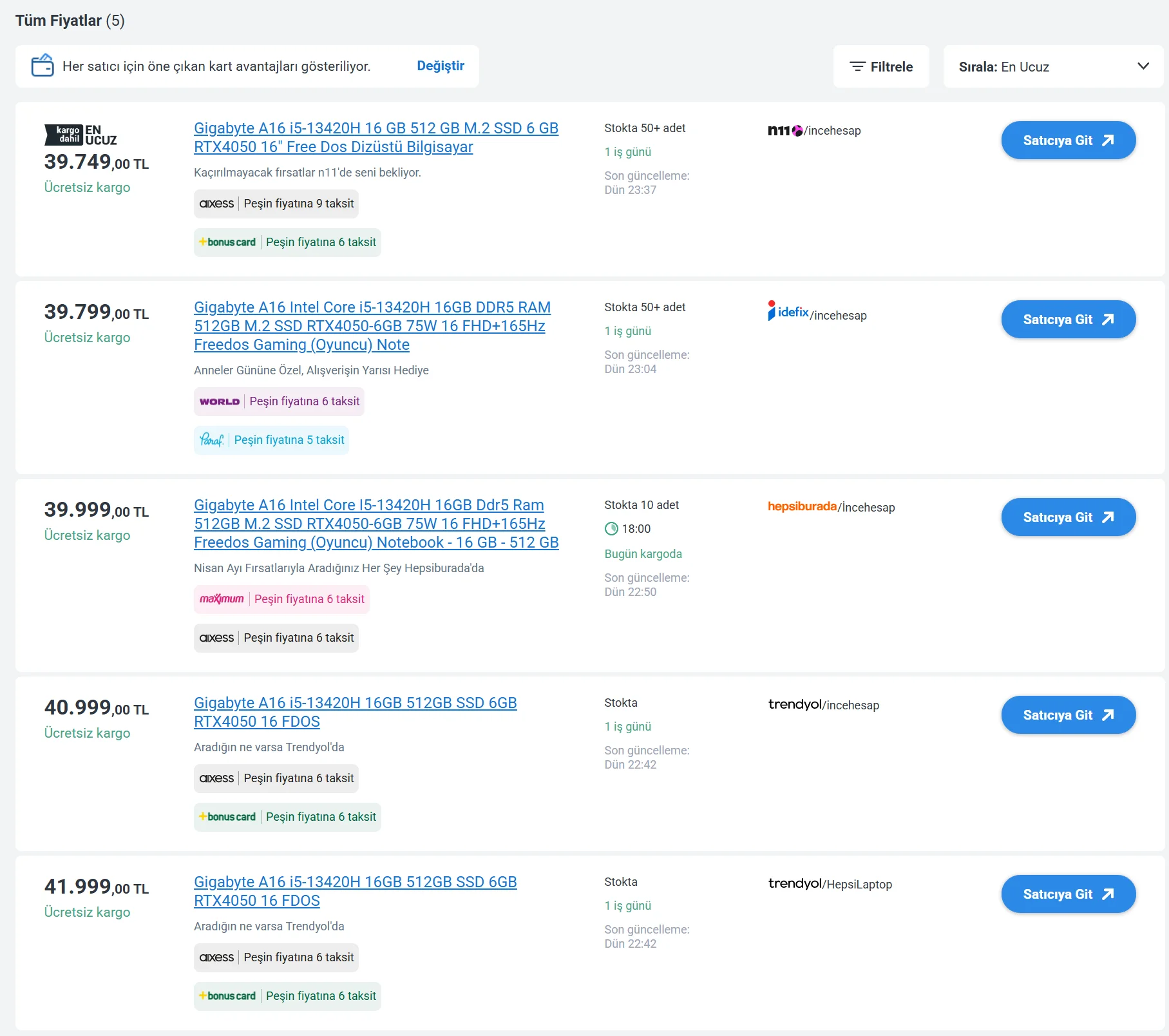Click the axess logo in the n11 offer
The height and width of the screenshot is (1036, 1169).
[x=216, y=204]
